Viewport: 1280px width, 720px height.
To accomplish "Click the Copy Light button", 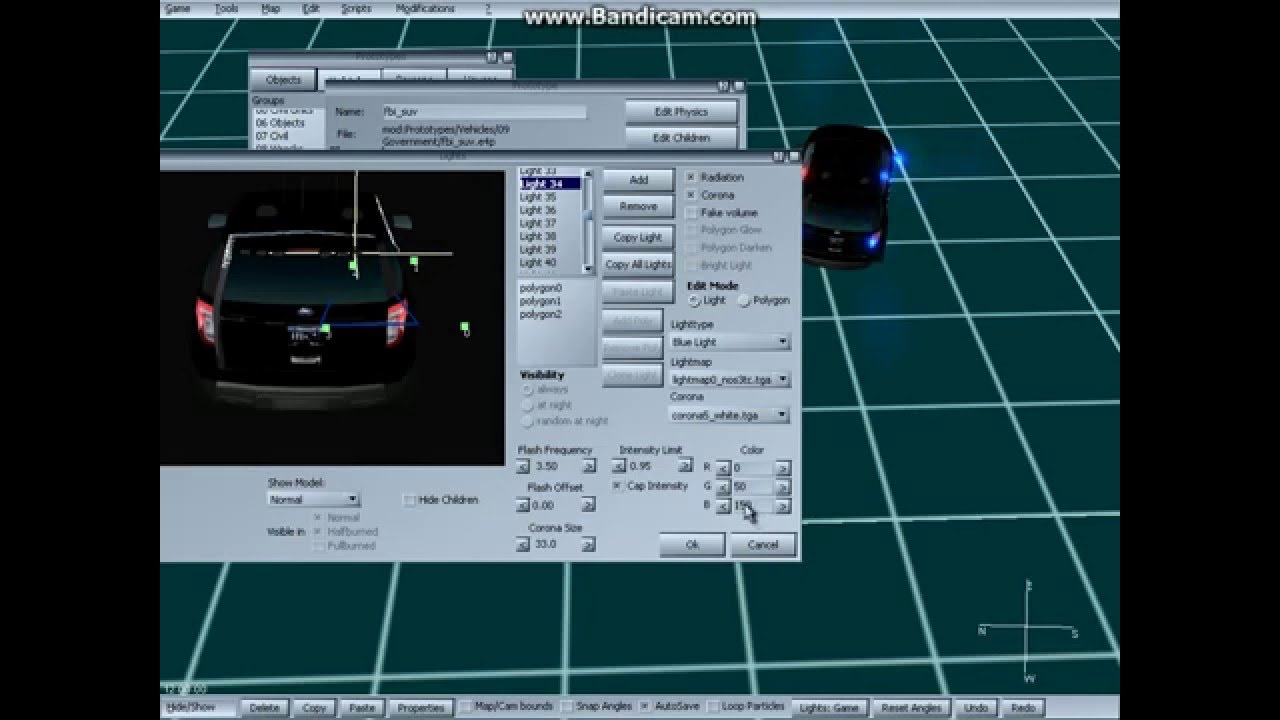I will pos(638,238).
